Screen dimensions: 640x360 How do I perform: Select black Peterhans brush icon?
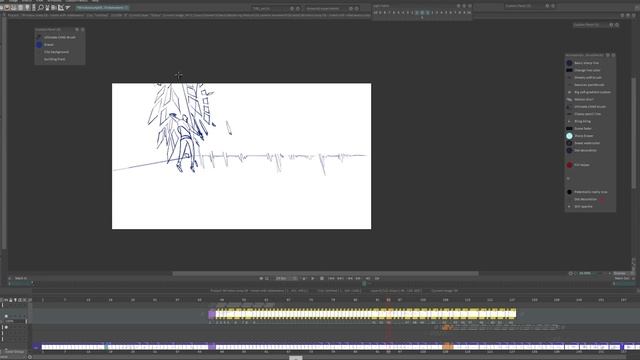point(569,192)
